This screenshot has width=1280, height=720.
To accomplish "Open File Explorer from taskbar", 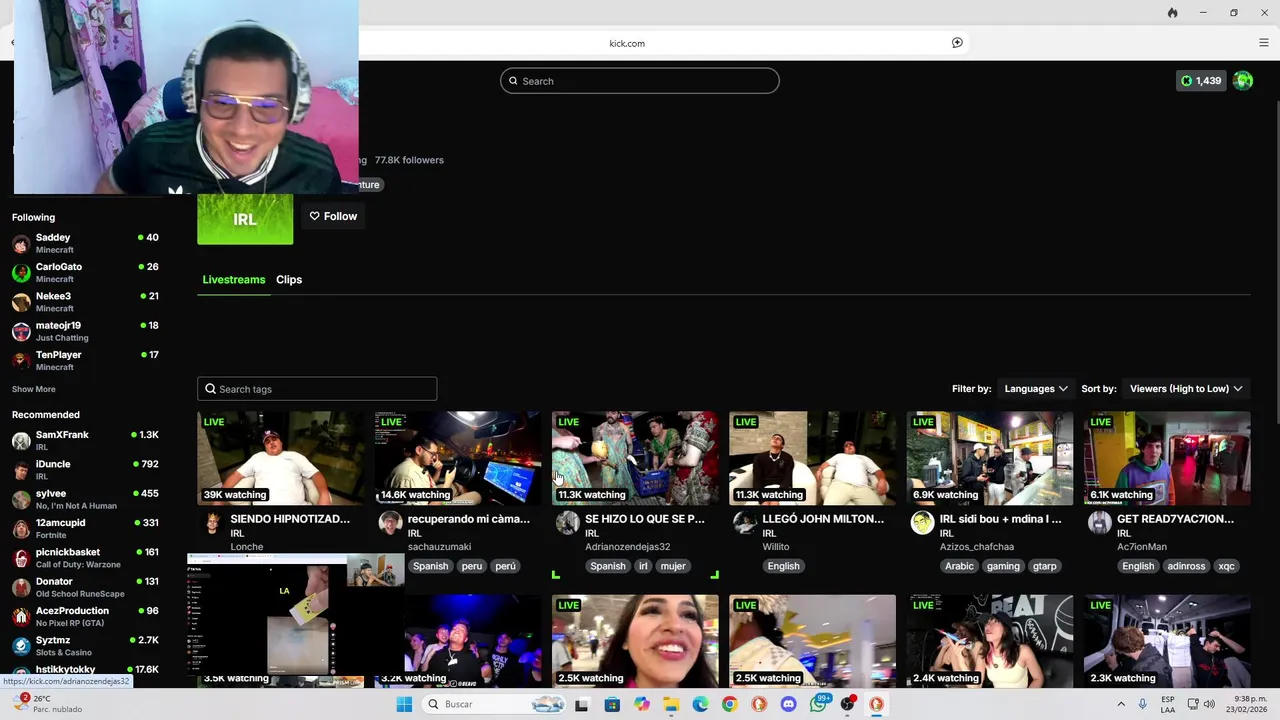I will 671,704.
